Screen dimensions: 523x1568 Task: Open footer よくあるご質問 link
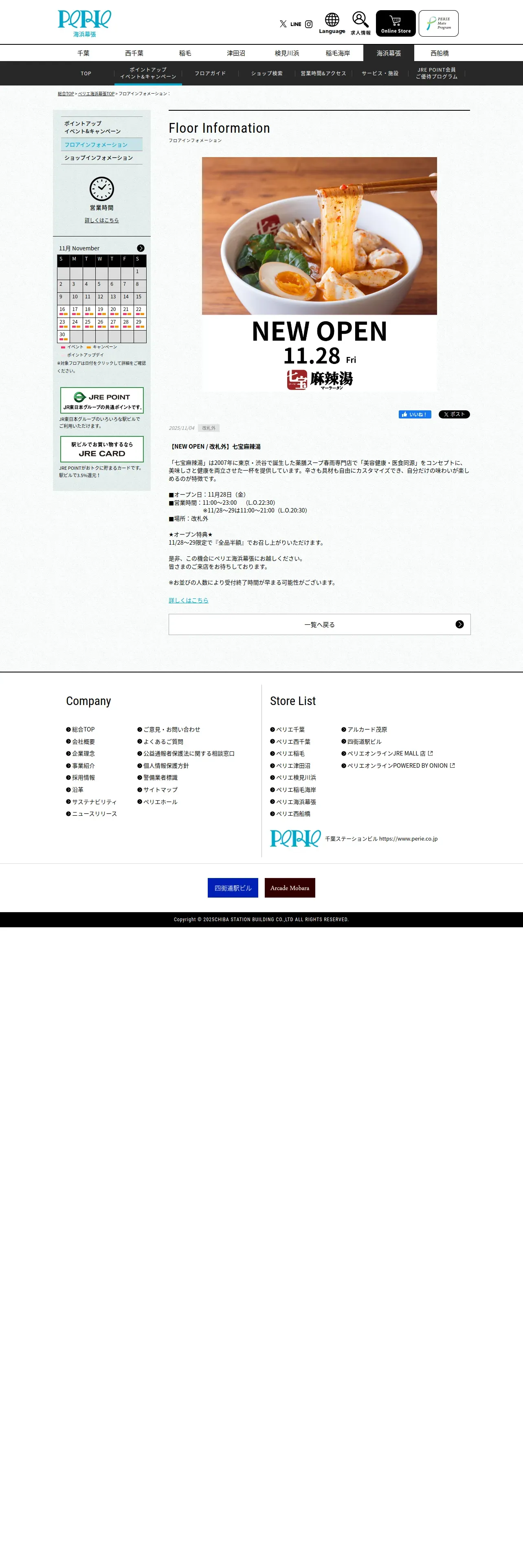pos(160,741)
